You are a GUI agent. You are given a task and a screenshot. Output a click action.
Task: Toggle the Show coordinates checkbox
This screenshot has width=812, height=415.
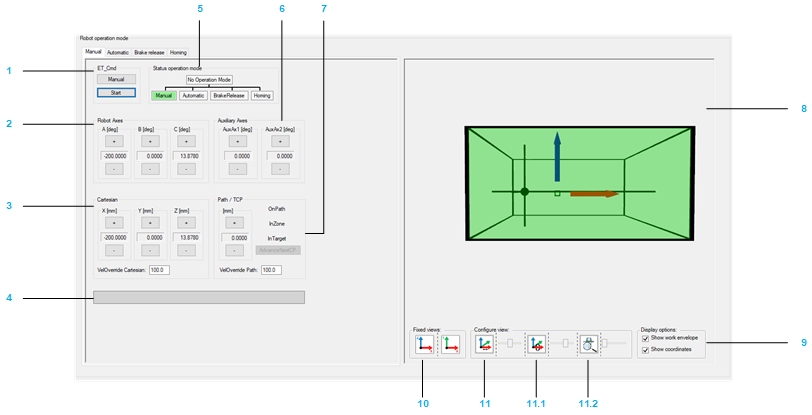(645, 350)
